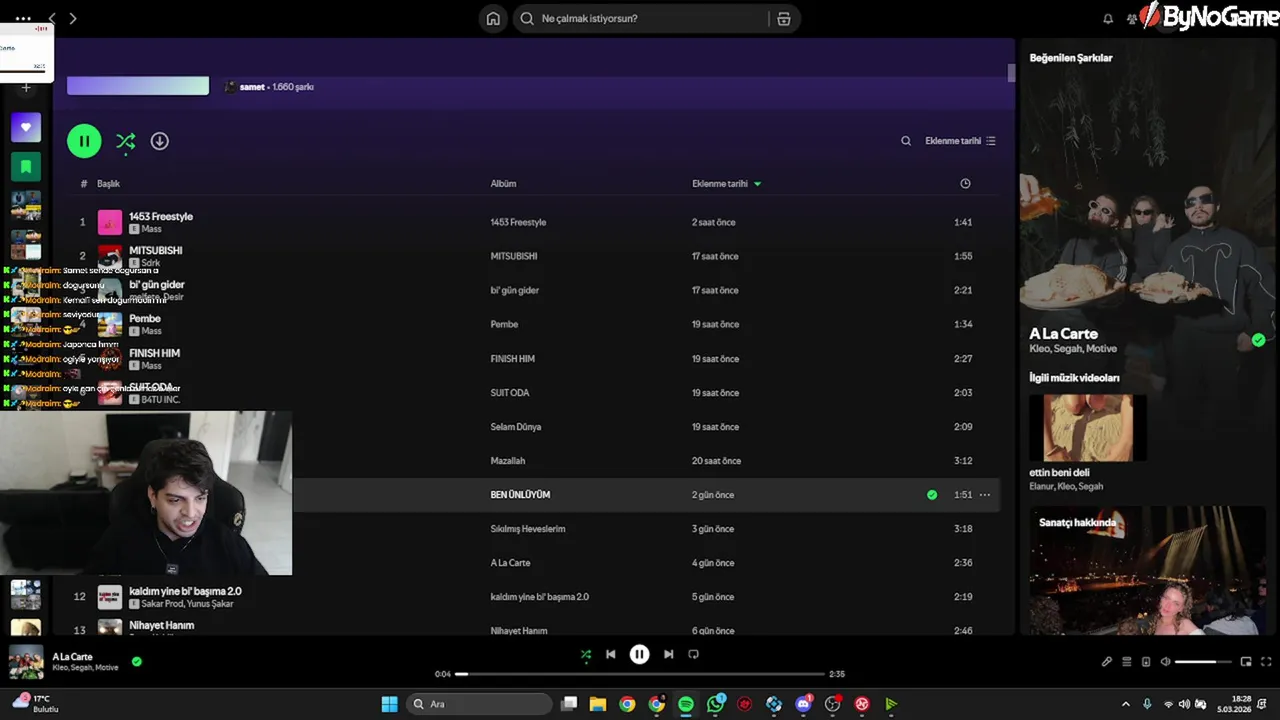Image resolution: width=1280 pixels, height=720 pixels.
Task: Pause playlist with large green button
Action: (84, 141)
